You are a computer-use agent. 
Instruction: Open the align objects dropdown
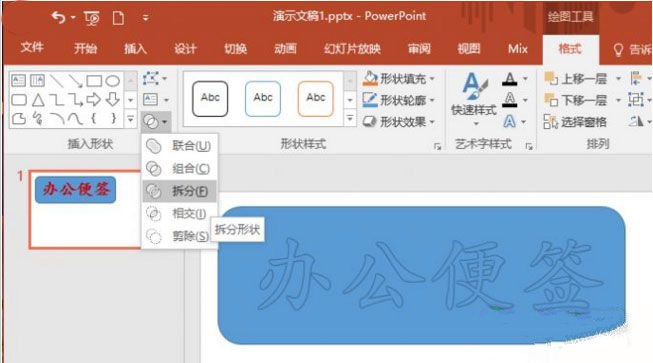pyautogui.click(x=640, y=78)
